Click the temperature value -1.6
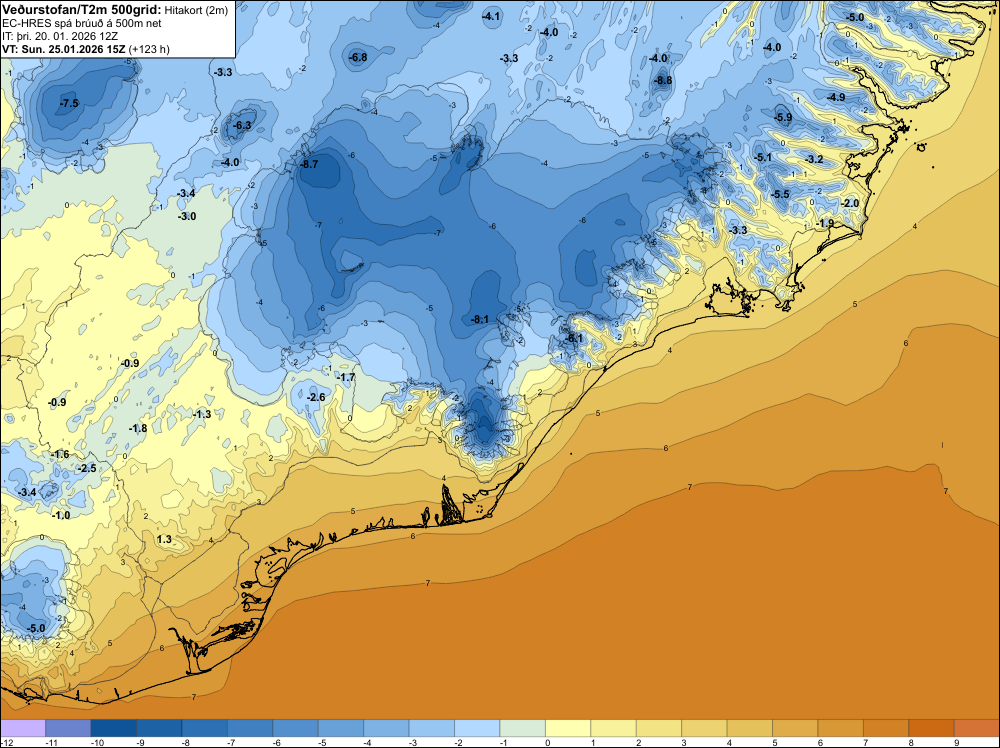 click(x=60, y=455)
